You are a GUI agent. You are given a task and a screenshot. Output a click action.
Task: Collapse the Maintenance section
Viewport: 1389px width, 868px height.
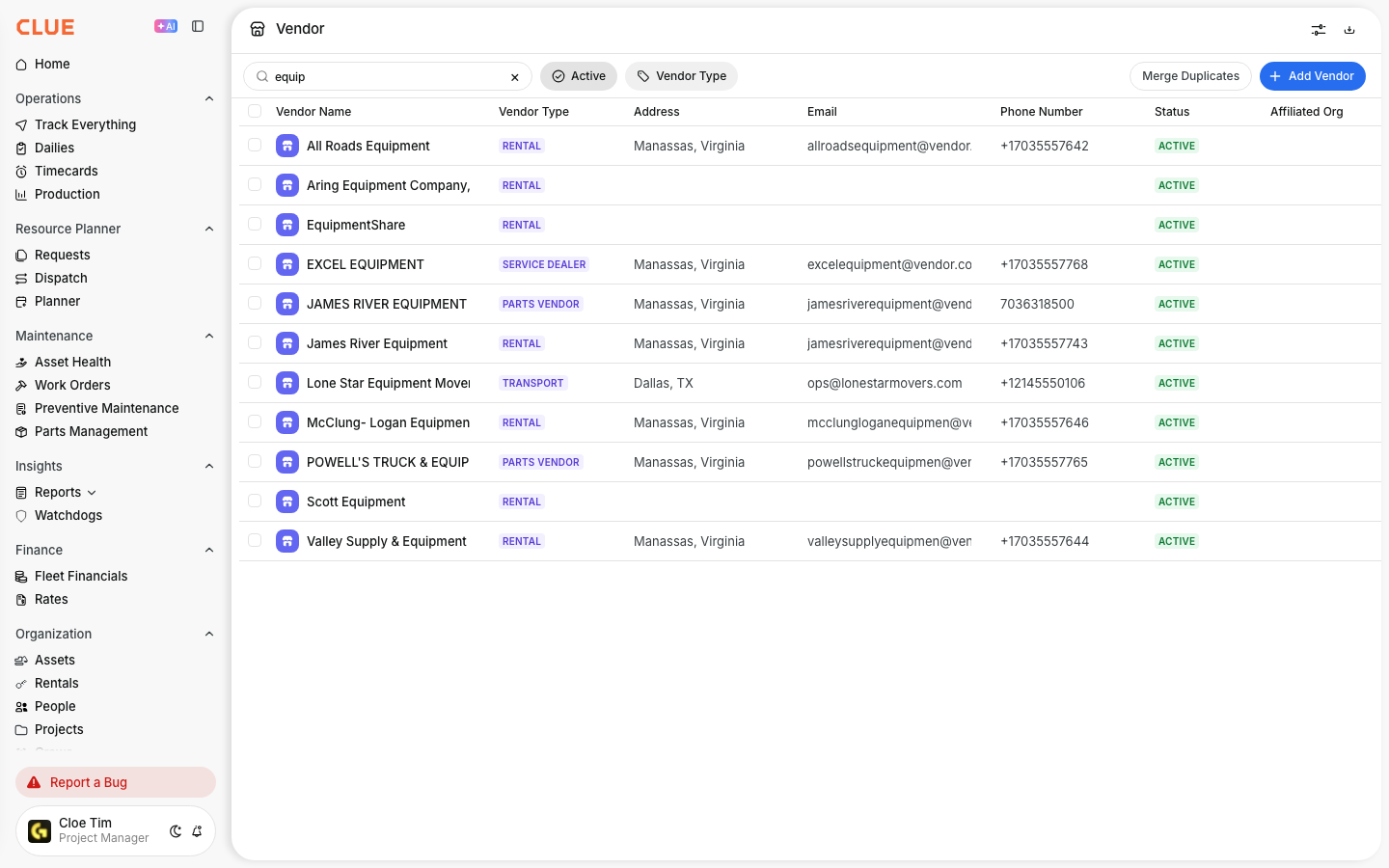209,336
